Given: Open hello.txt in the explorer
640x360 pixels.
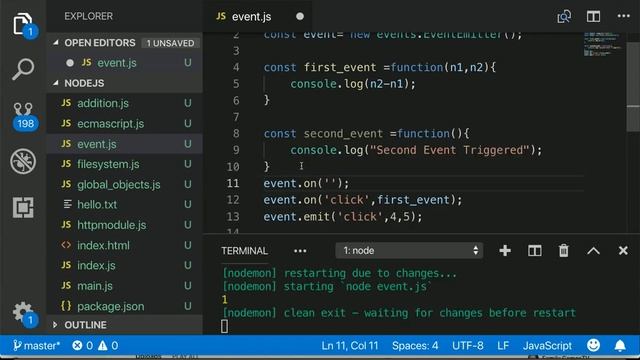Looking at the screenshot, I should pos(124,204).
